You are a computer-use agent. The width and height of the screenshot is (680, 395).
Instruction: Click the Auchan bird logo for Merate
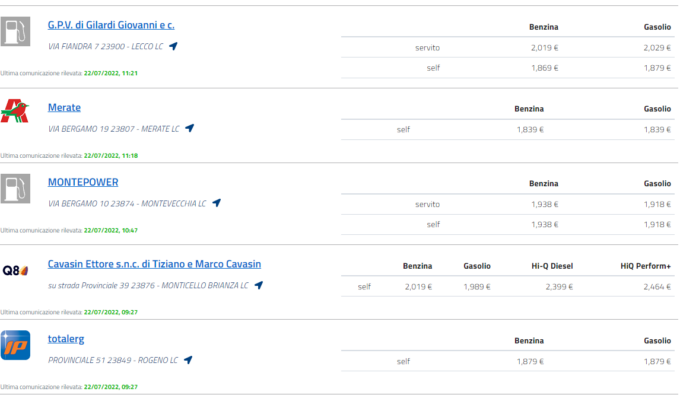tap(15, 111)
